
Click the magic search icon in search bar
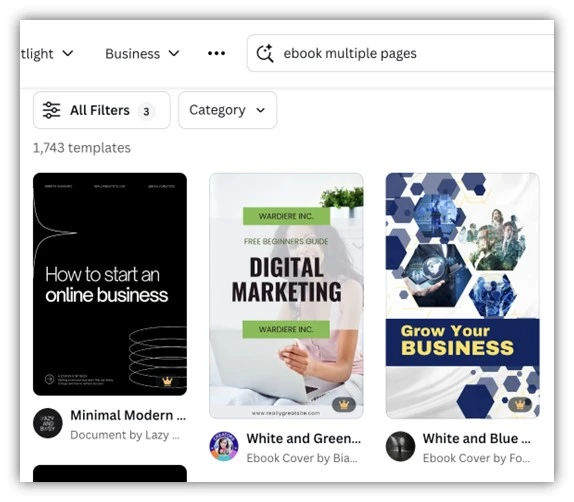click(265, 53)
